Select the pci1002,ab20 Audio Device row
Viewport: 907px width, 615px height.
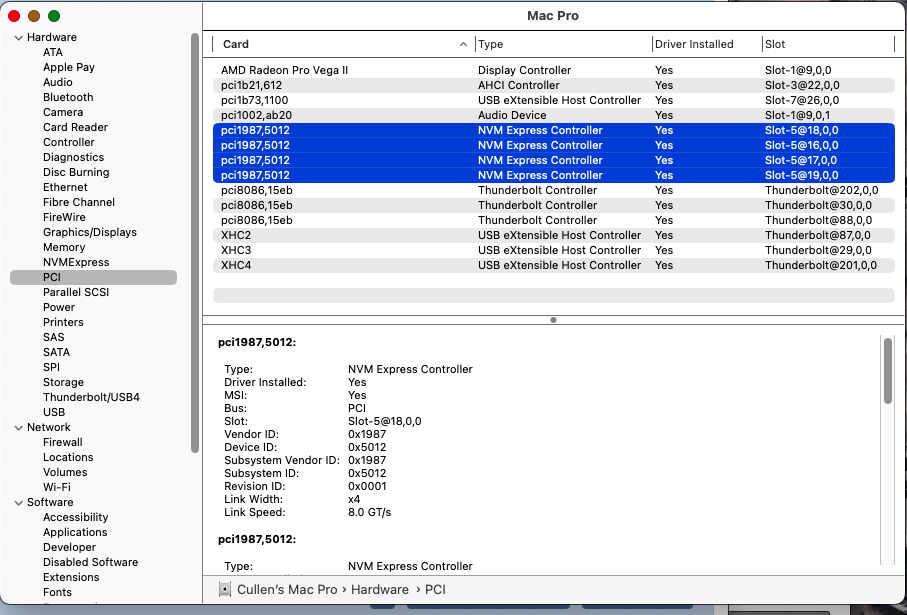pos(554,116)
